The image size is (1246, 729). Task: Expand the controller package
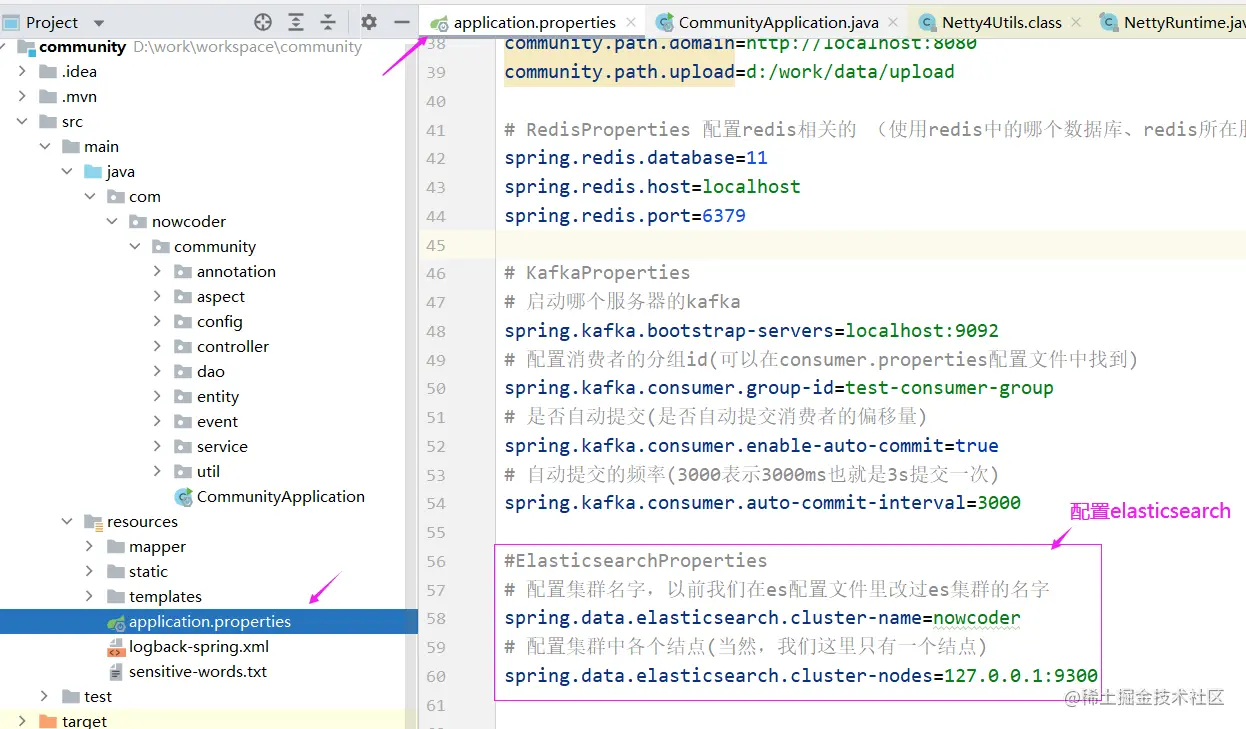pyautogui.click(x=157, y=347)
